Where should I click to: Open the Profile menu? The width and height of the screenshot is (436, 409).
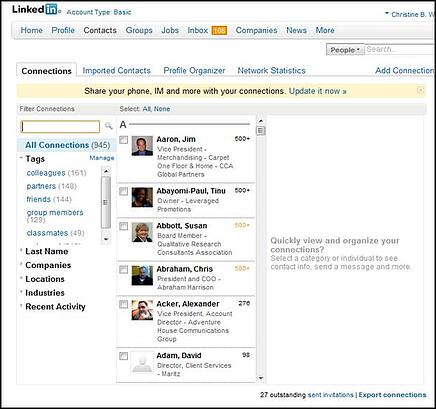tap(63, 30)
